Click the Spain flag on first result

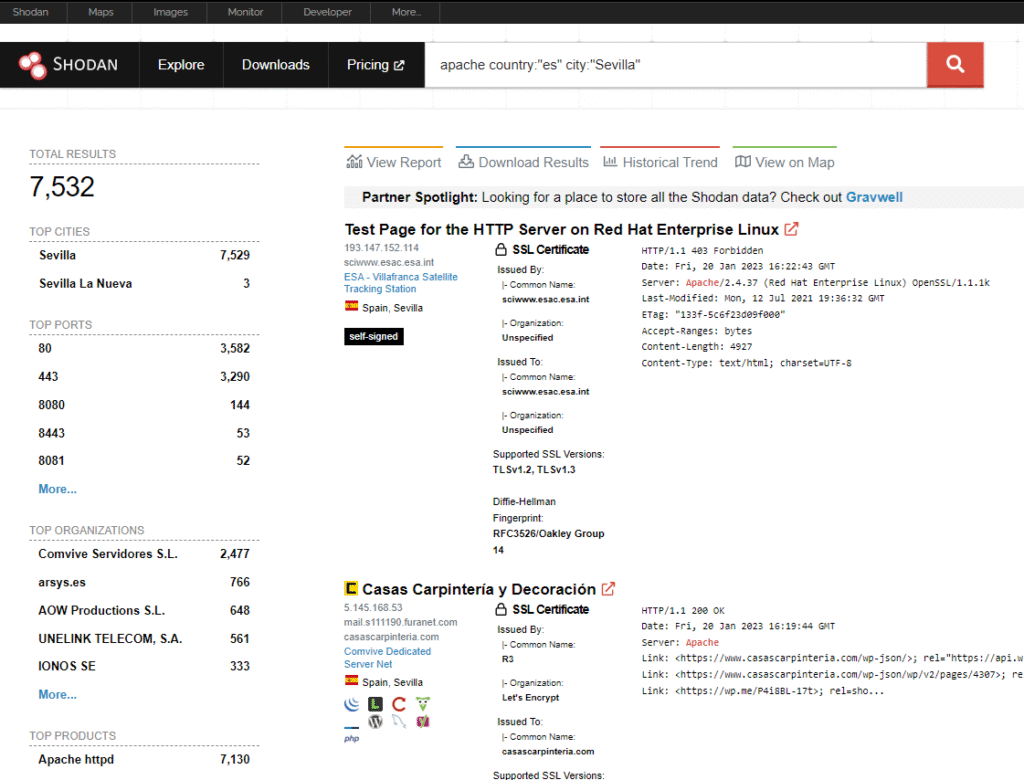(351, 307)
